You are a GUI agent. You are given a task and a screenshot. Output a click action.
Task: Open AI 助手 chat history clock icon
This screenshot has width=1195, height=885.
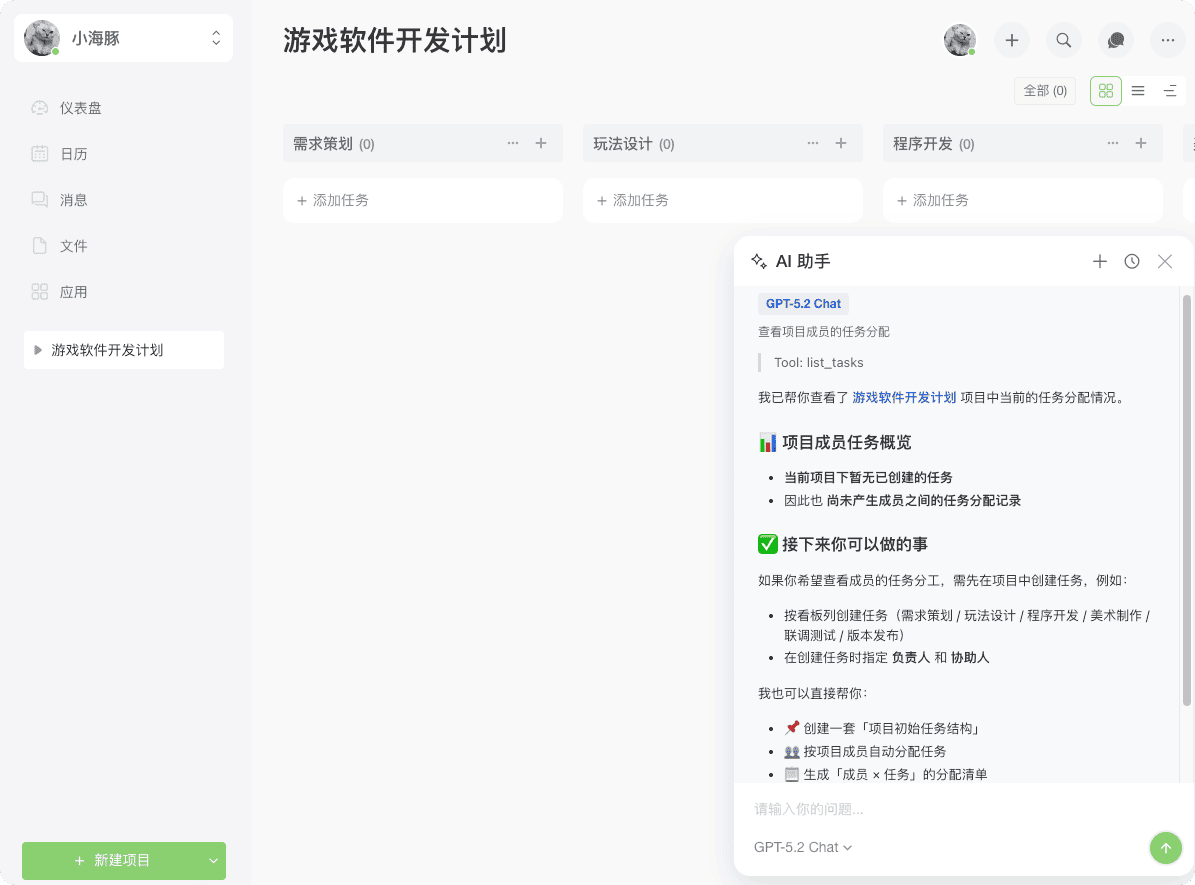click(x=1132, y=261)
